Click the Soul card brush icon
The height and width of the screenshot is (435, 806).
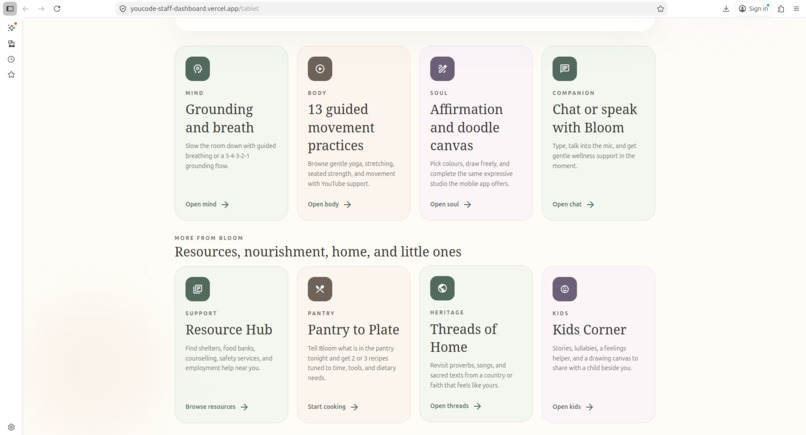click(442, 69)
